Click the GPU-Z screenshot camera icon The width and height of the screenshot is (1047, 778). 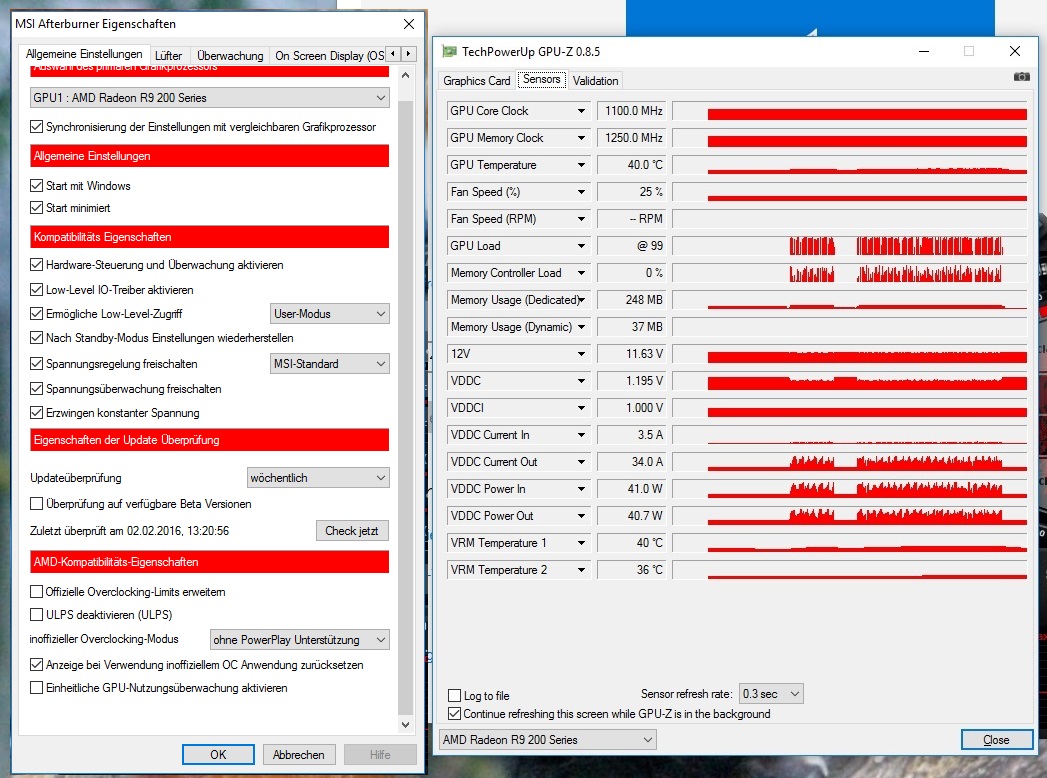[1021, 77]
